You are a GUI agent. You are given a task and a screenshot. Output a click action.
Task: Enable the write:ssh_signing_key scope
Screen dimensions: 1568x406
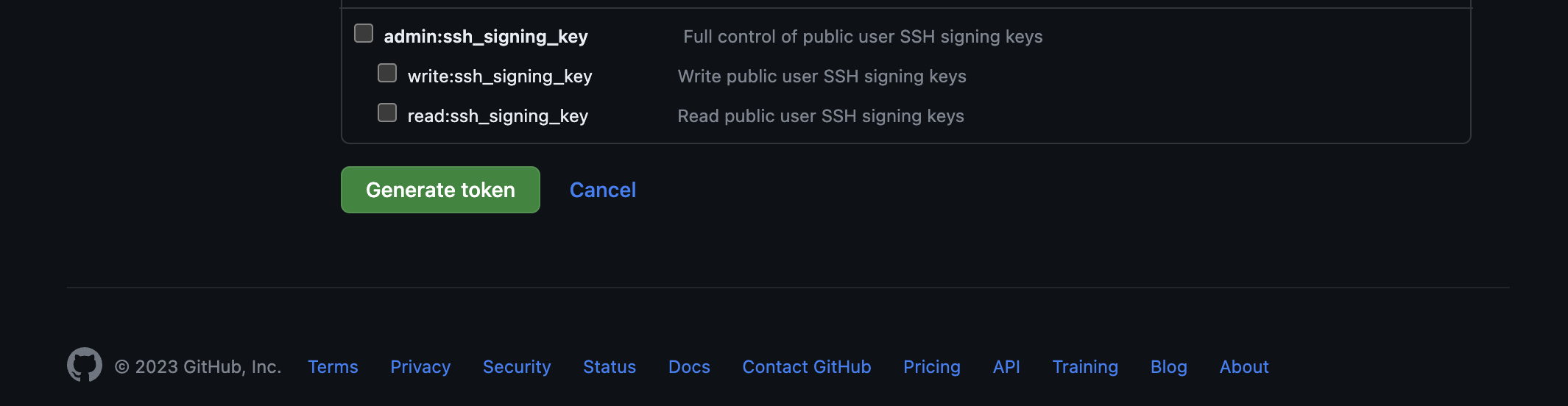(387, 74)
